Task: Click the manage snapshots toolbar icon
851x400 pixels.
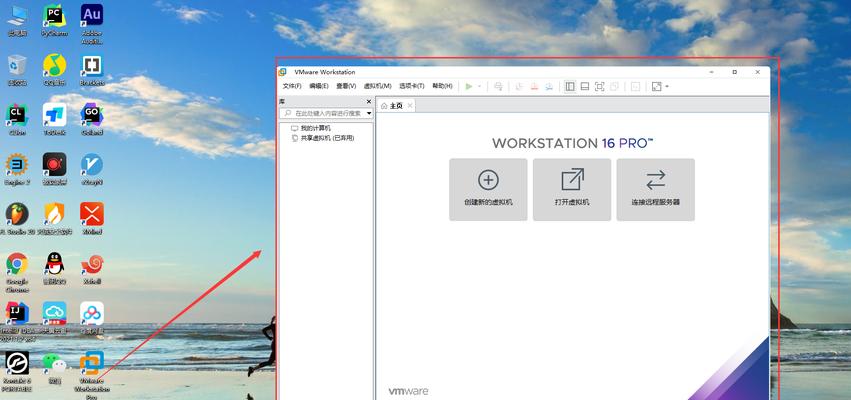Action: 549,86
